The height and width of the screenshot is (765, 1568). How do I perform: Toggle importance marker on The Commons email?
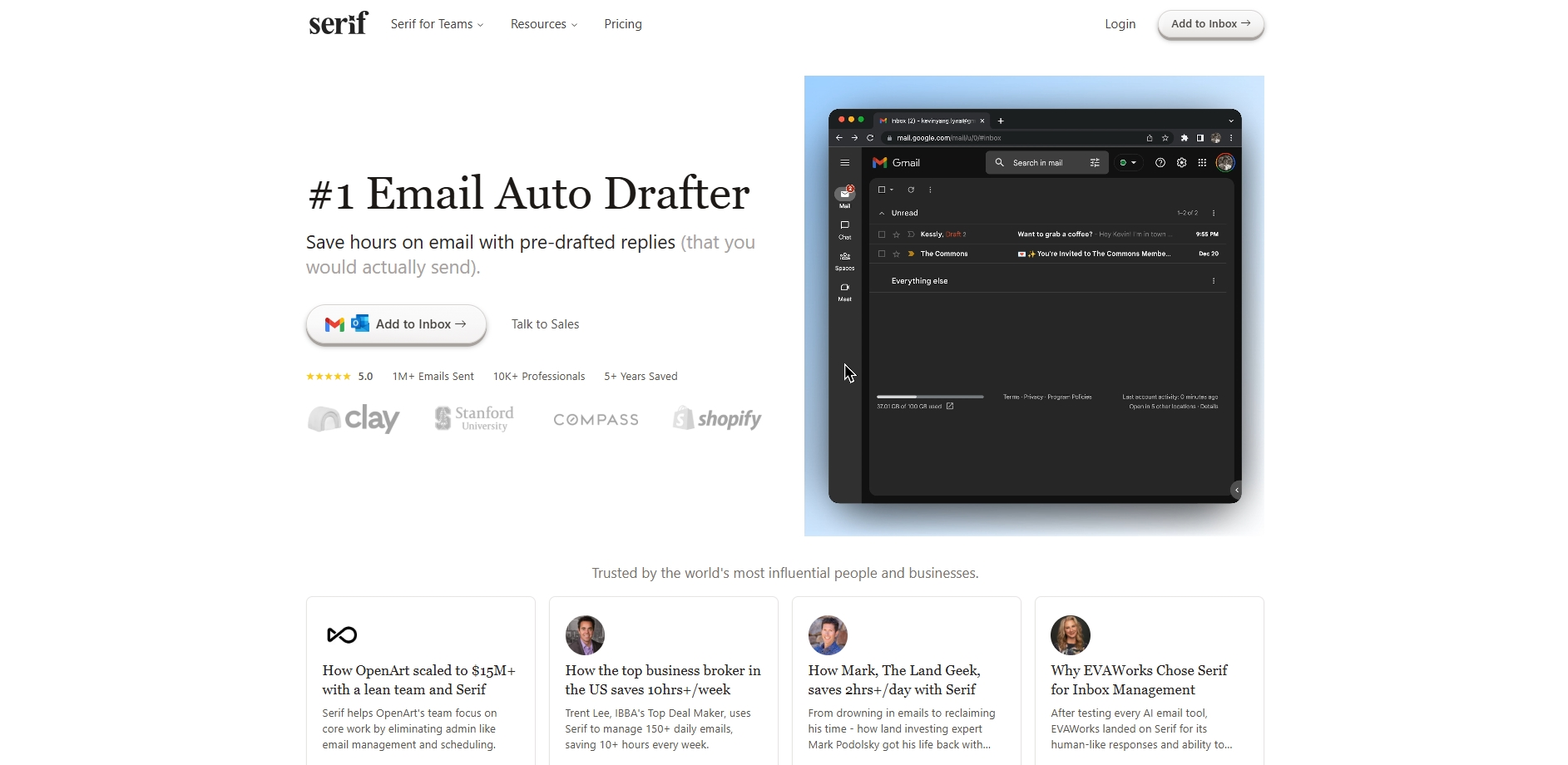pos(911,254)
